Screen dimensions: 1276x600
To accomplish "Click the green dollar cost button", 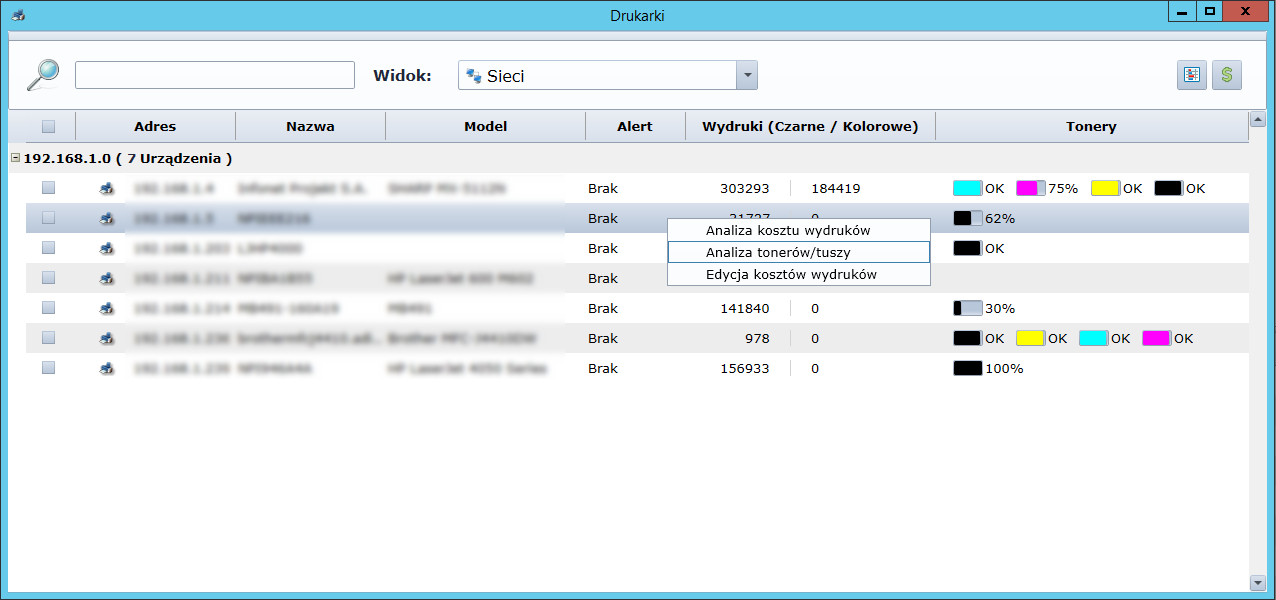I will coord(1226,75).
